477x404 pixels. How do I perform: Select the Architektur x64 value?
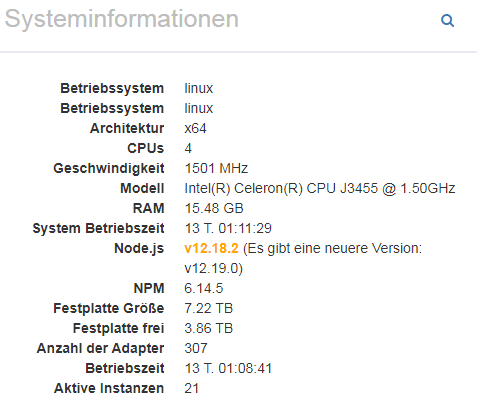195,128
